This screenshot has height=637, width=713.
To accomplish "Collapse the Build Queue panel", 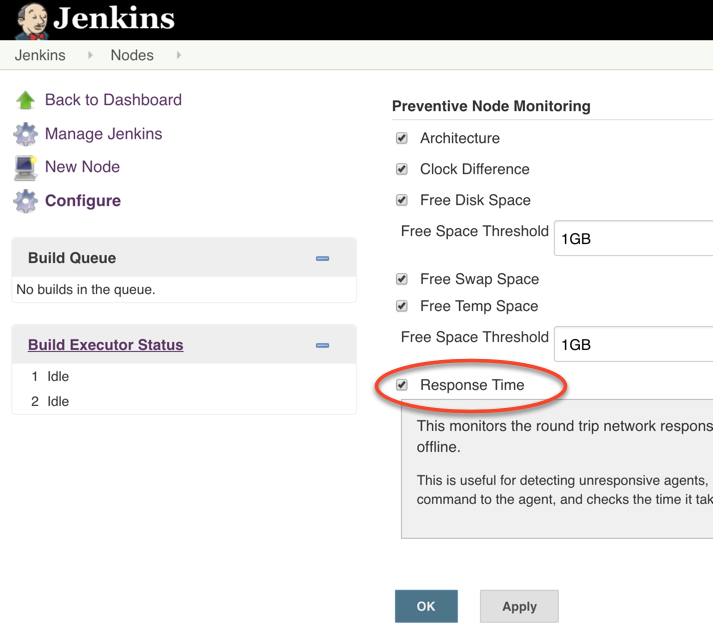I will pyautogui.click(x=322, y=258).
